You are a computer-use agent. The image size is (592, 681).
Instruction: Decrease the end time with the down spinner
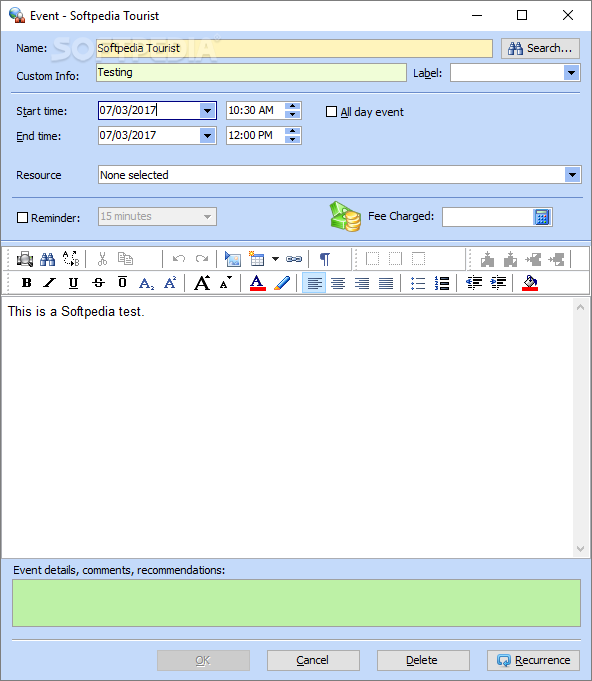click(x=293, y=140)
